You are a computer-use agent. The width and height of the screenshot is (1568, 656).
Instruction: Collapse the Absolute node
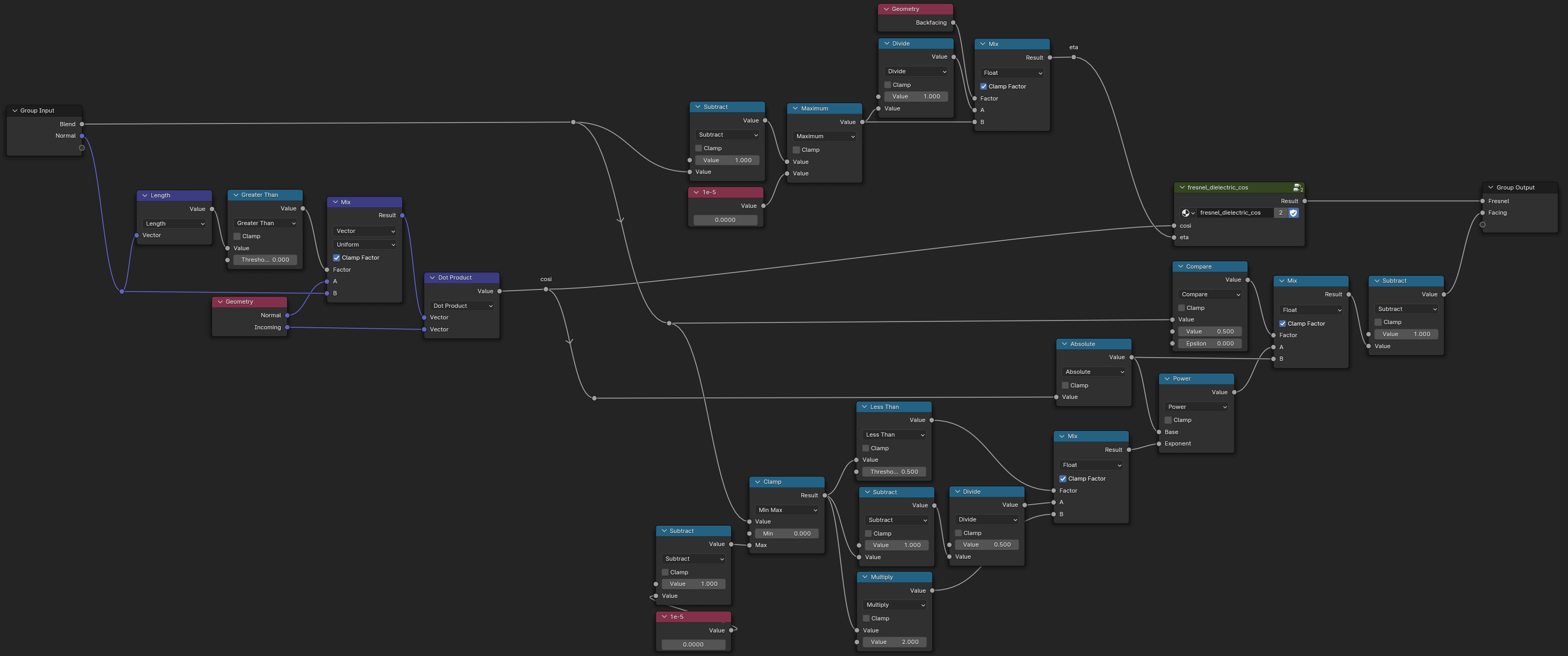tap(1065, 344)
